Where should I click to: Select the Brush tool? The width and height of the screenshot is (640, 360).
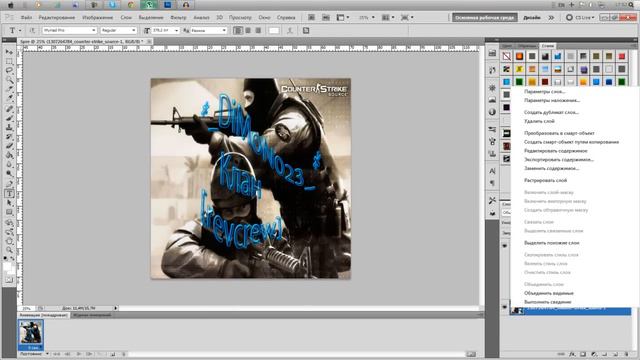point(9,118)
